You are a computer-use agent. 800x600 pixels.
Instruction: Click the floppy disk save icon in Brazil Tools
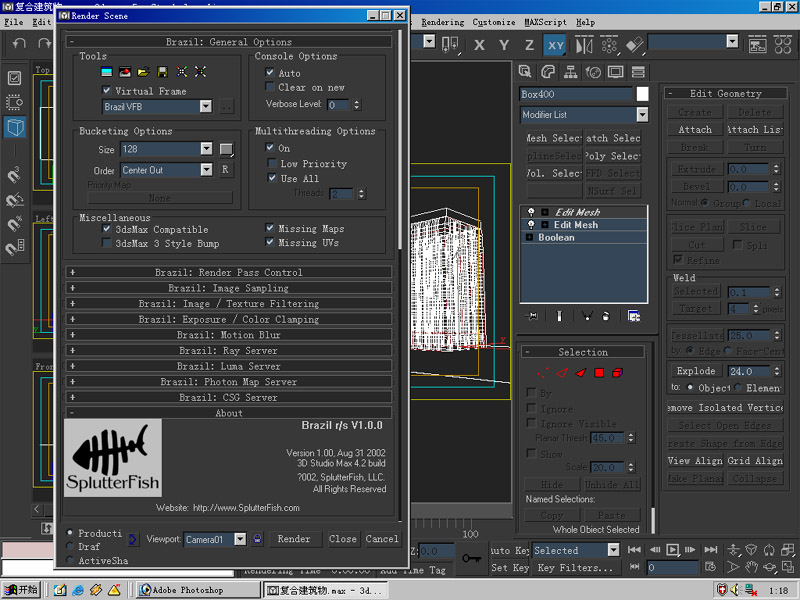162,72
